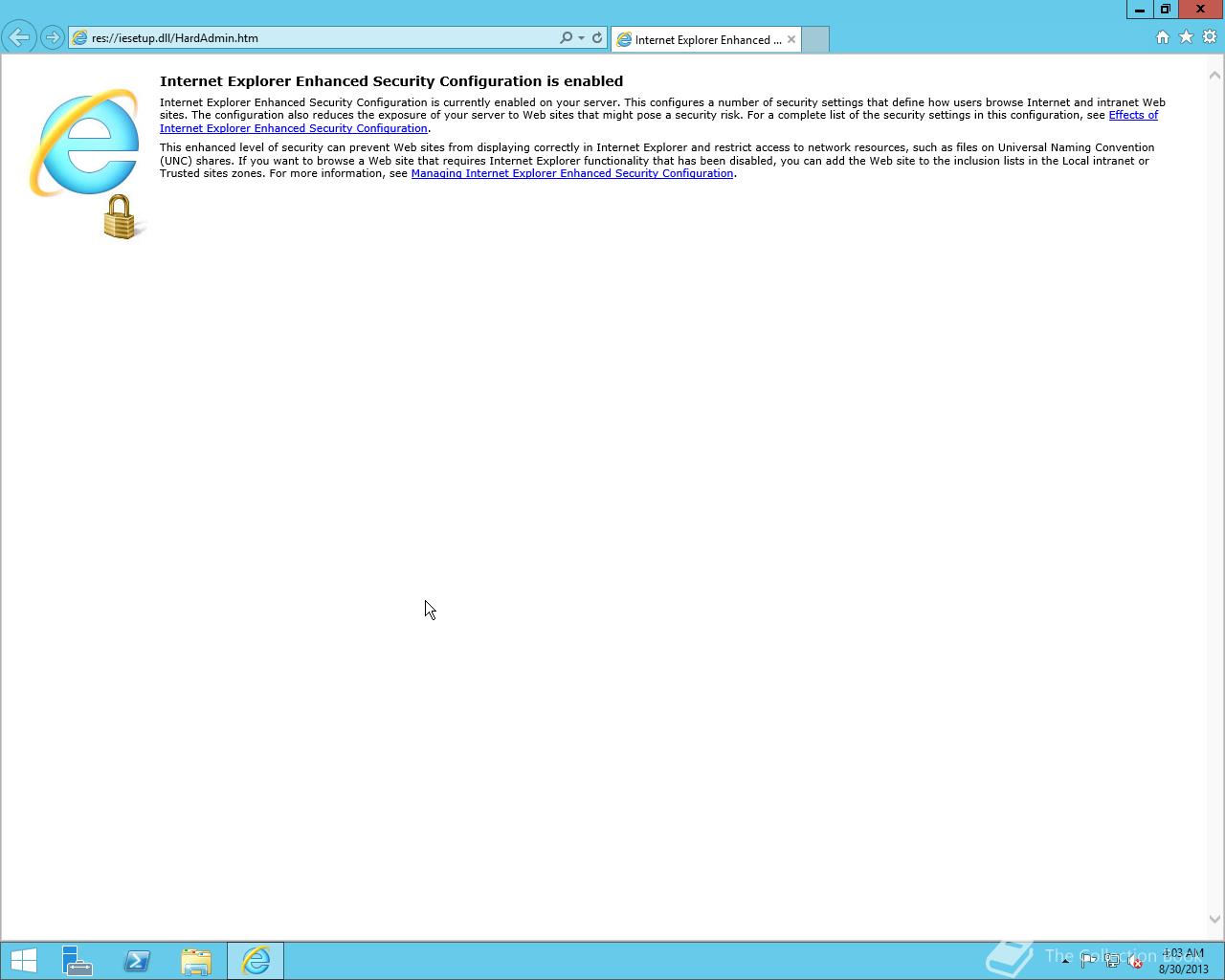Click the scrollbar down arrow
The image size is (1225, 980).
1215,919
